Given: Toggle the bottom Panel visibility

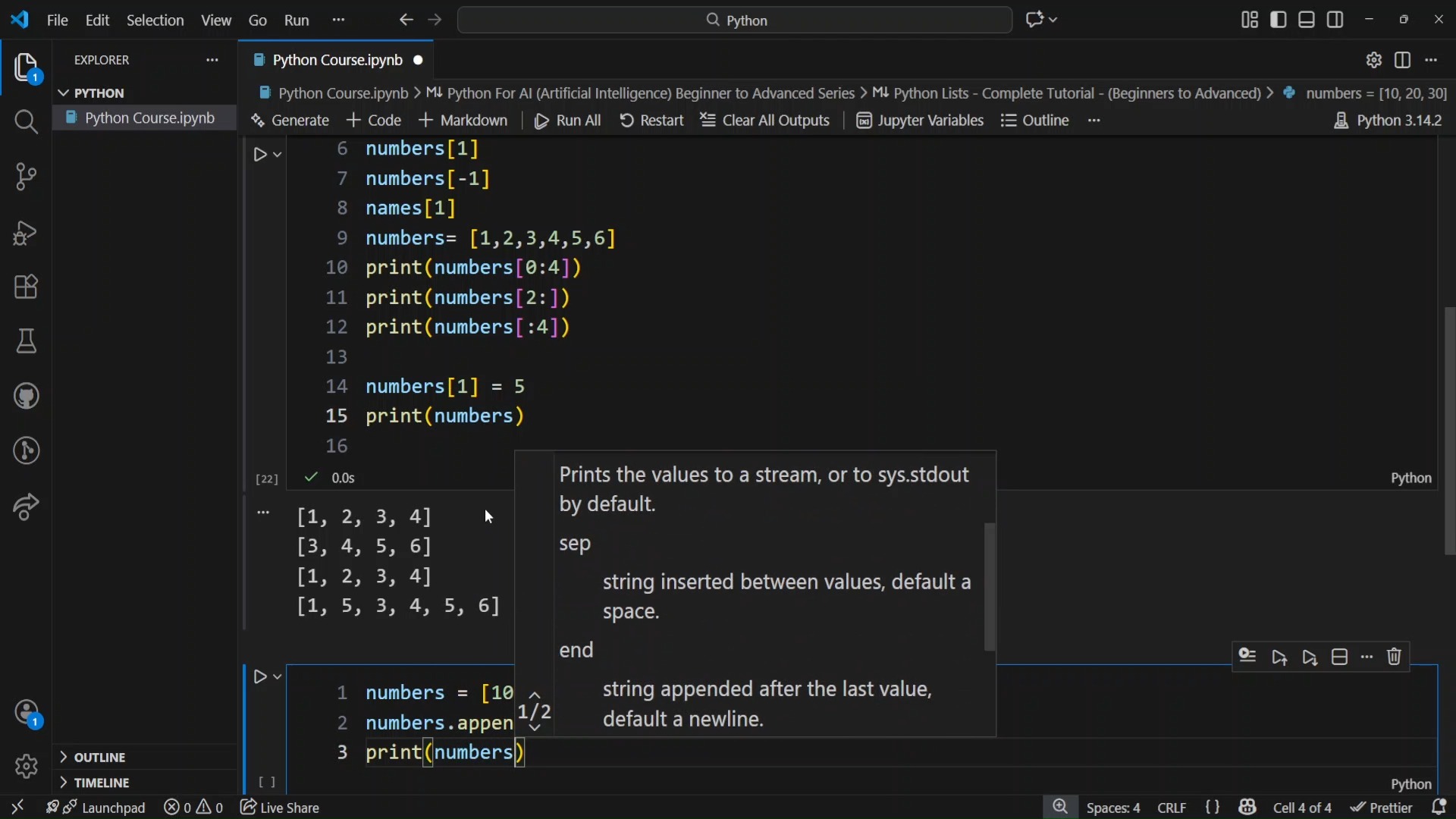Looking at the screenshot, I should click(1308, 20).
